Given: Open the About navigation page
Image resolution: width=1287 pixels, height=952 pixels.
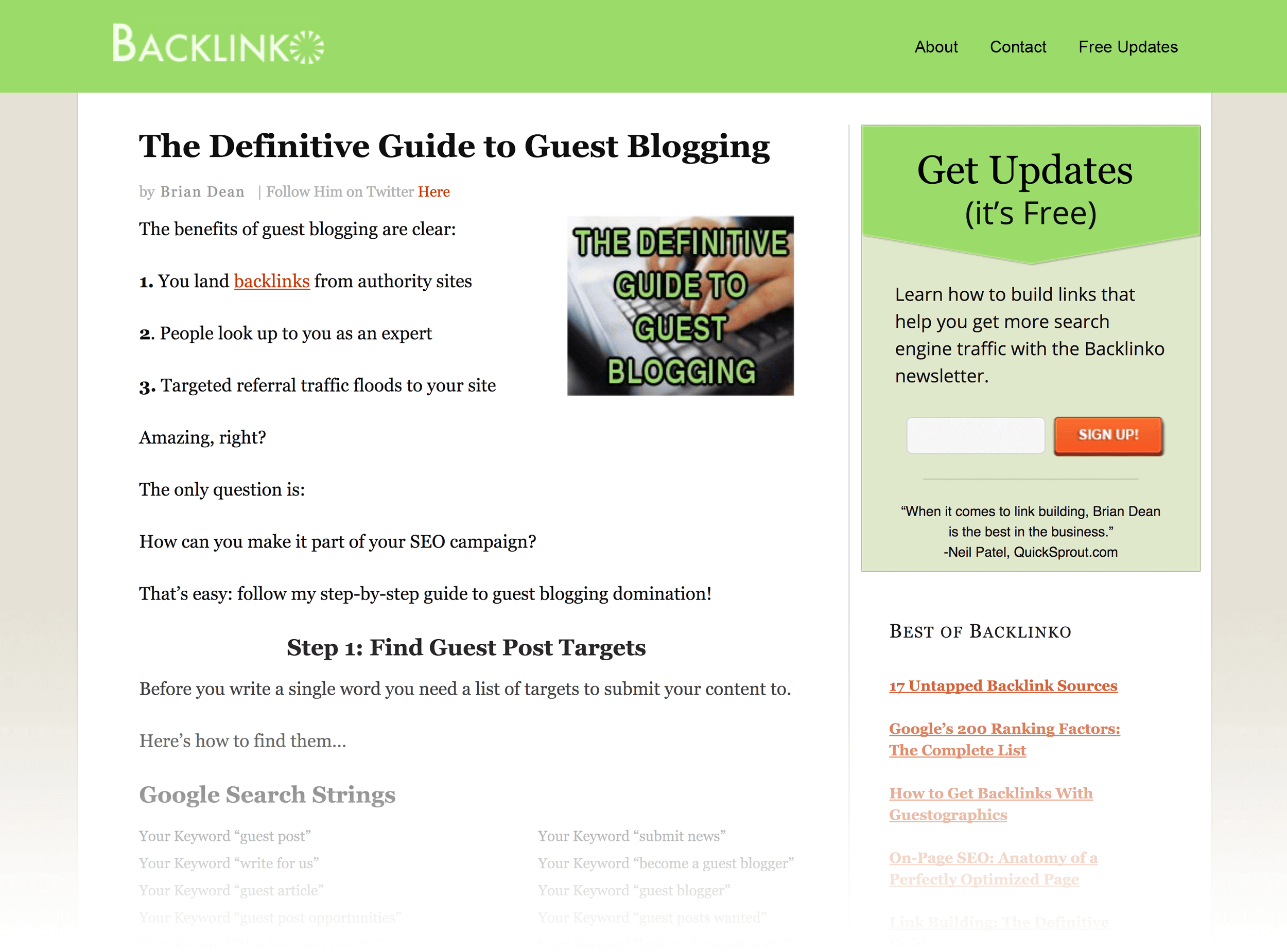Looking at the screenshot, I should point(936,47).
